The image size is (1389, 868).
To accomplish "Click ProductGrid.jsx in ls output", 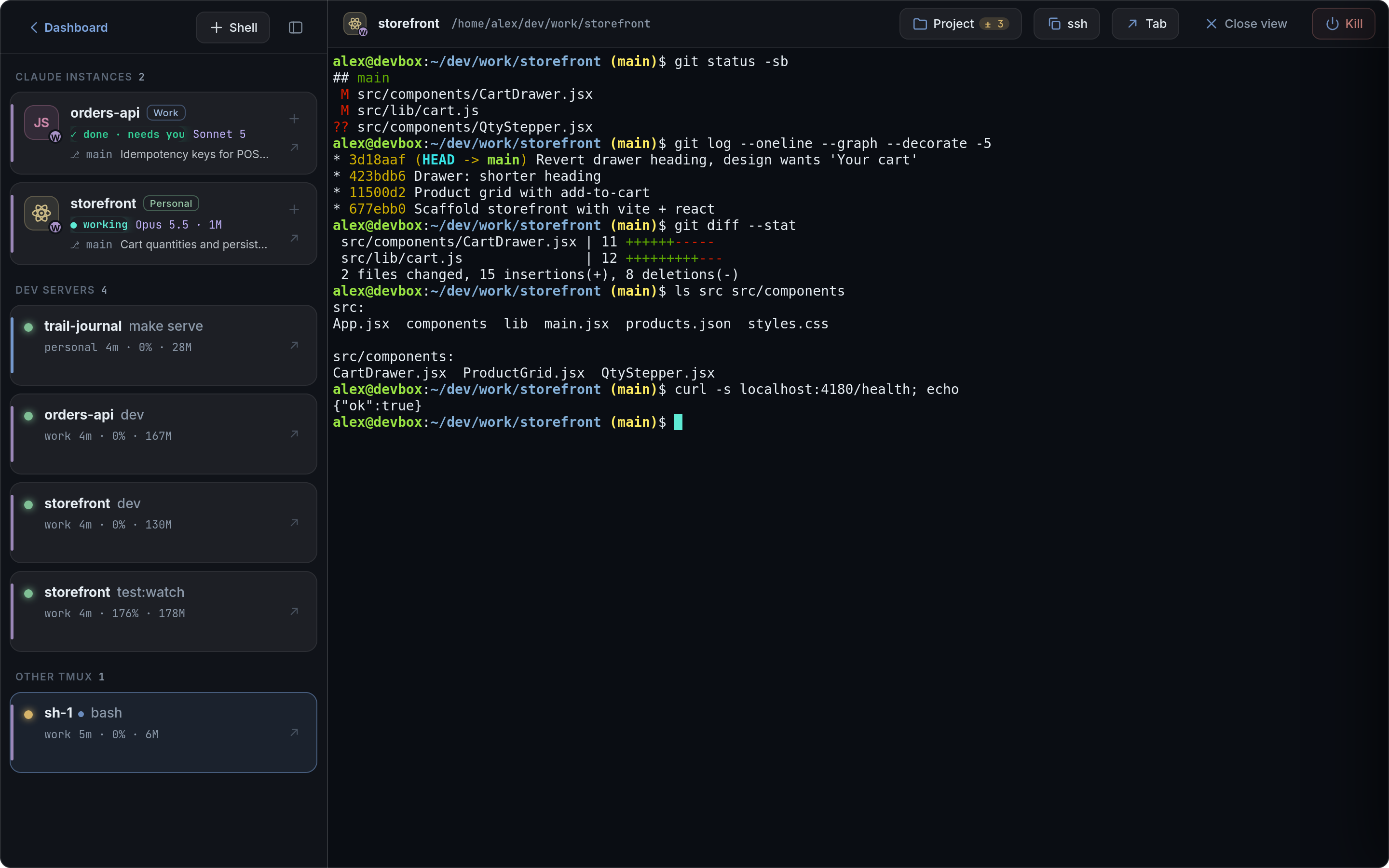I will (523, 373).
